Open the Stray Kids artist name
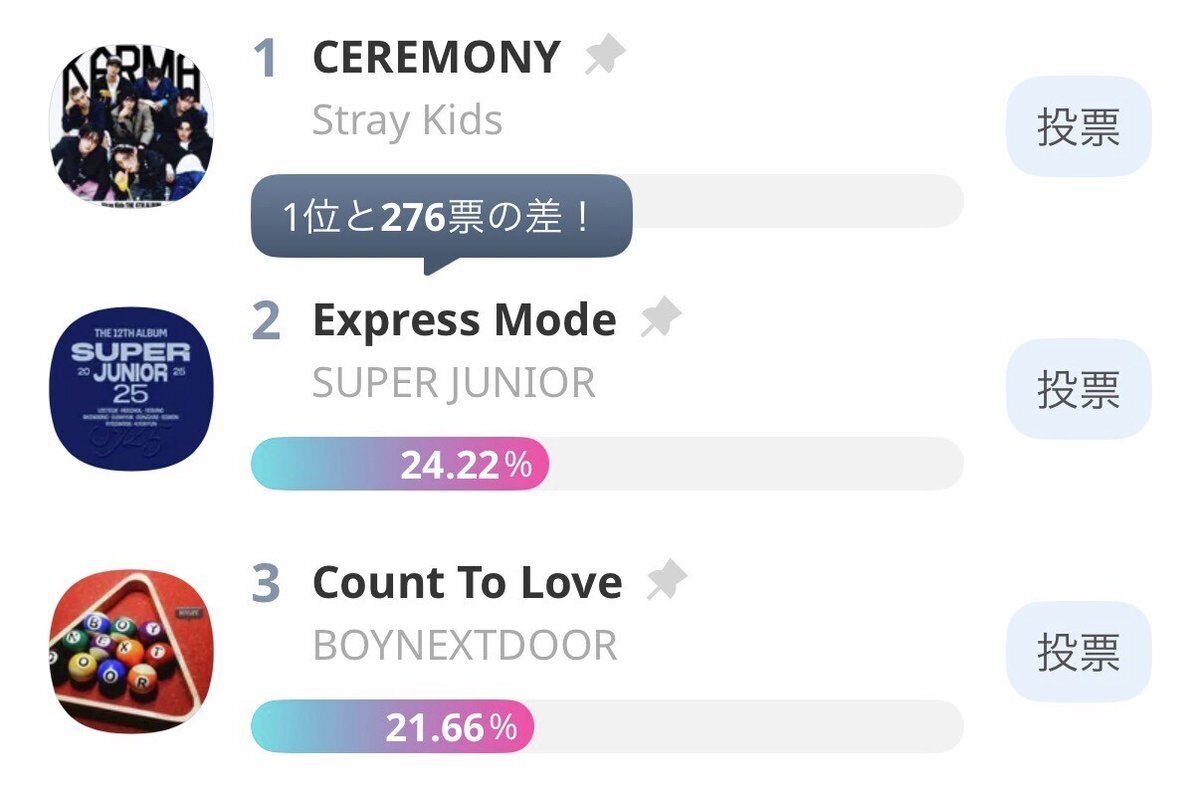The width and height of the screenshot is (1200, 791). click(407, 121)
